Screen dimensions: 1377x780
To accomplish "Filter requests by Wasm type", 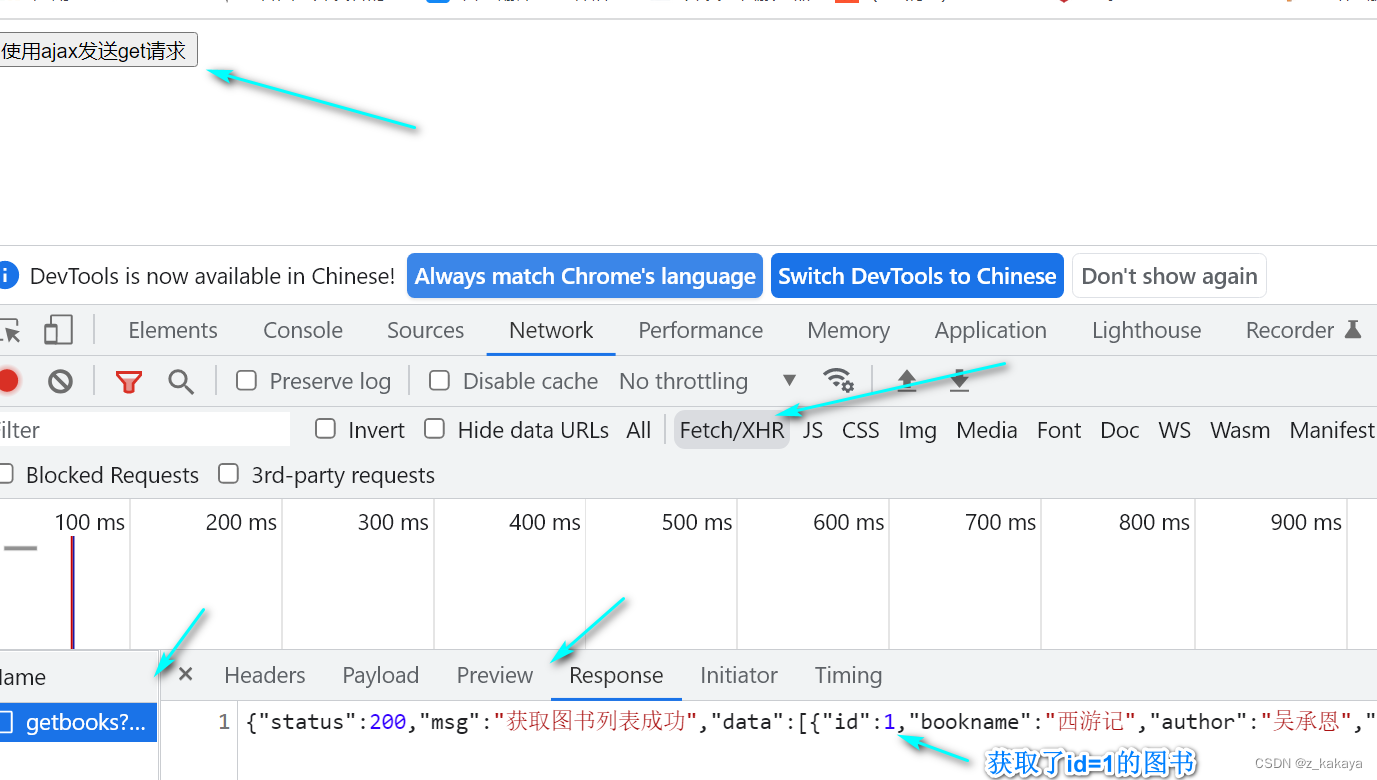I will [x=1240, y=430].
